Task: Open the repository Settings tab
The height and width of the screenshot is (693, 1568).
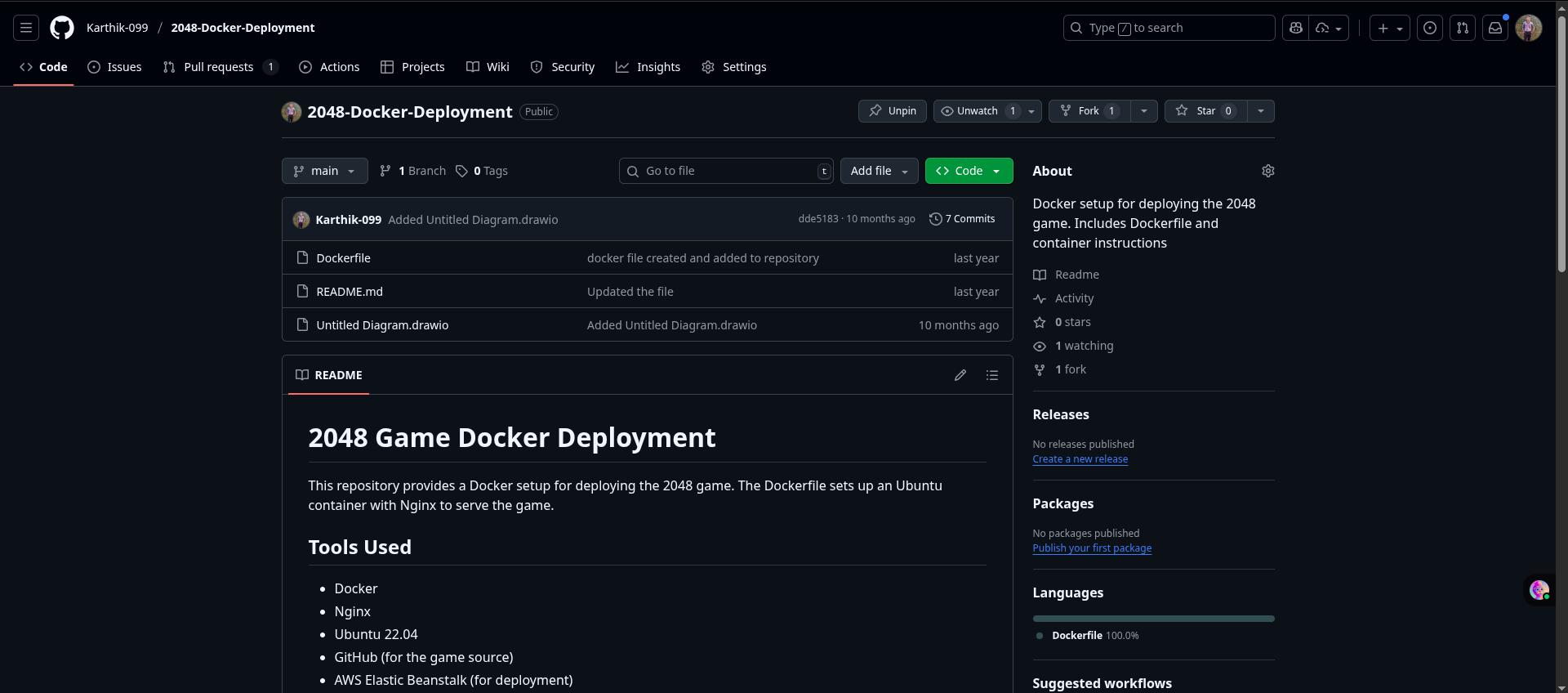Action: click(734, 67)
